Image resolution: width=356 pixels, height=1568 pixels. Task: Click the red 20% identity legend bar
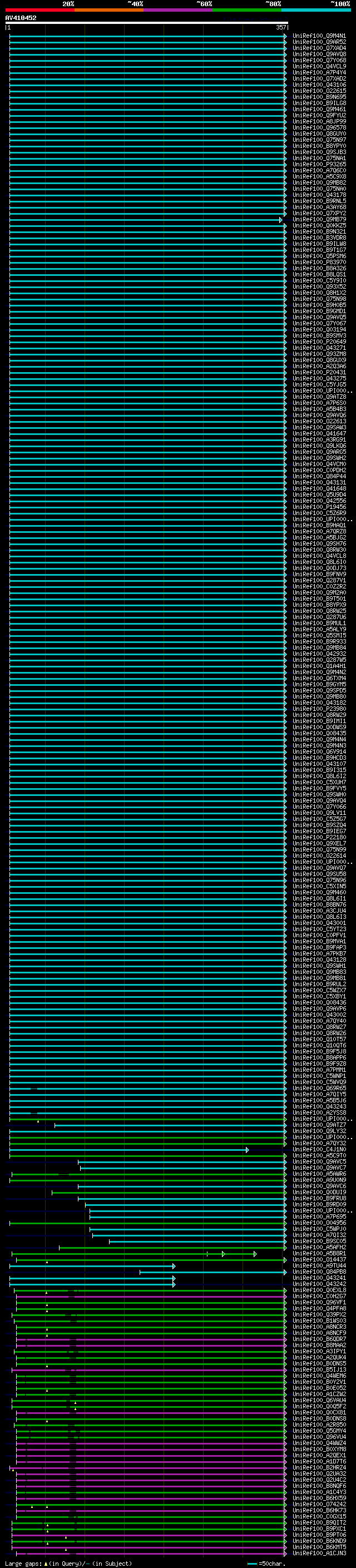pyautogui.click(x=39, y=10)
